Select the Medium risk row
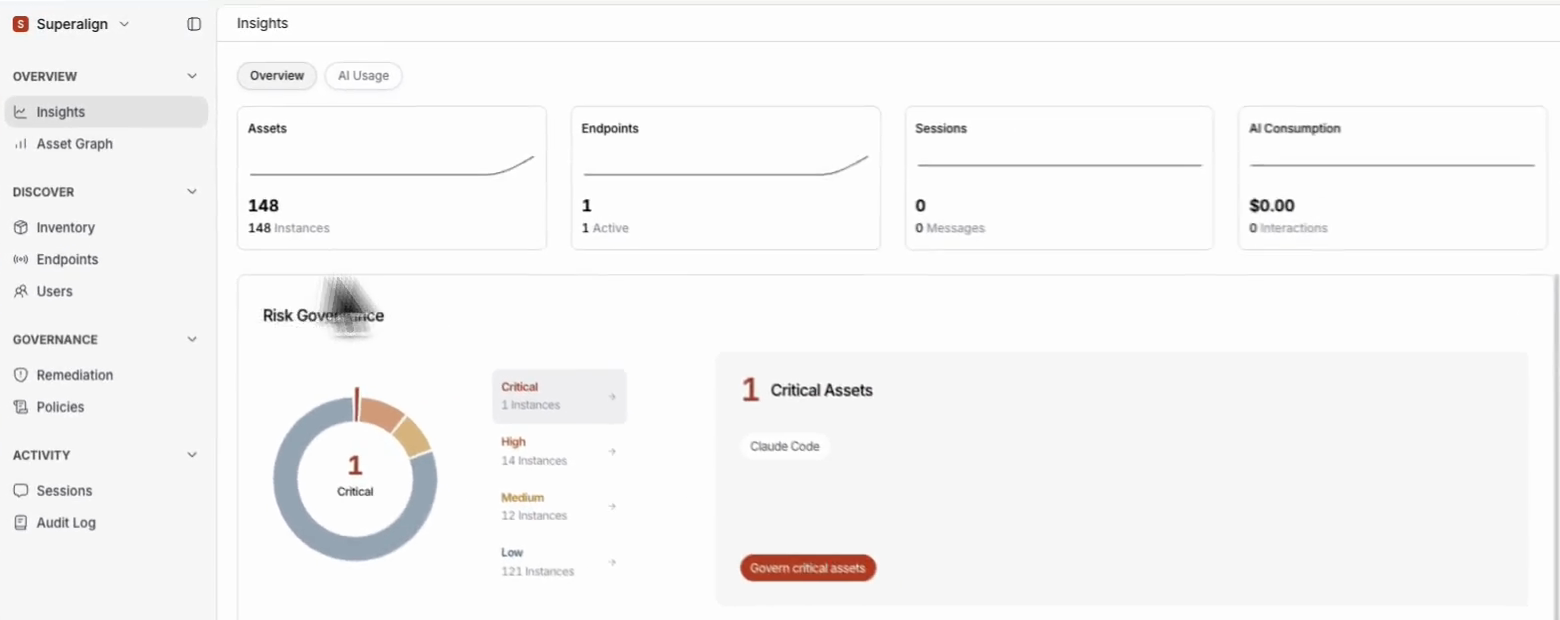1560x620 pixels. [x=559, y=506]
